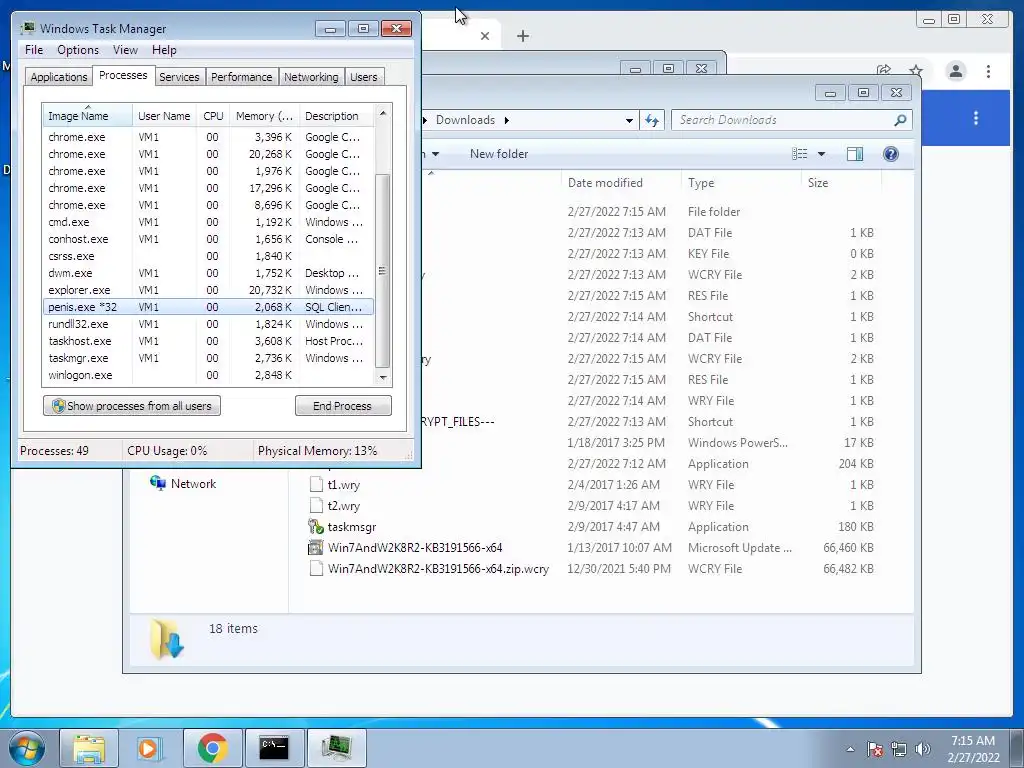
Task: Close the current Chrome tab
Action: [x=485, y=36]
